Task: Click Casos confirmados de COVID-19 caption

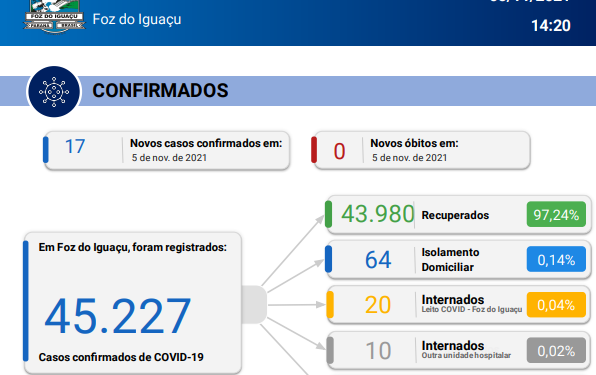Action: [x=121, y=357]
